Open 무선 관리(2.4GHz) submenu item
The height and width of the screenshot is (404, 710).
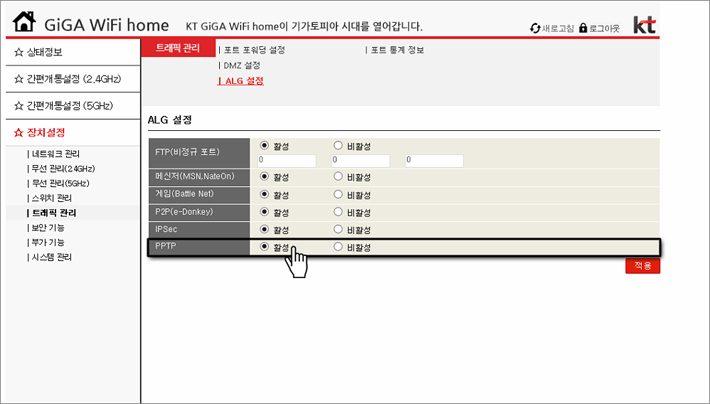tap(61, 169)
